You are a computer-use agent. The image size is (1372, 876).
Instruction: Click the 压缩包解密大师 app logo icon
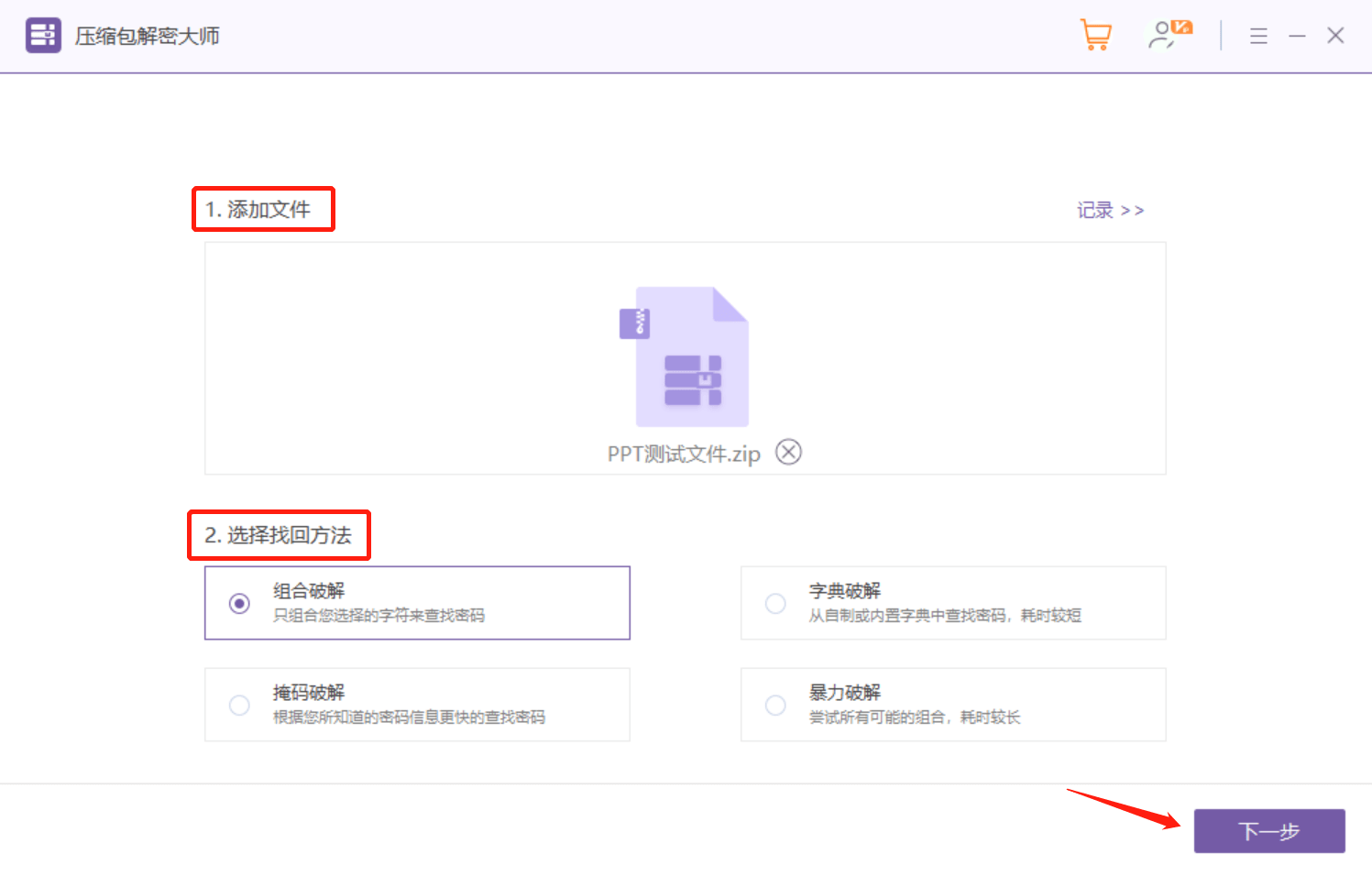(x=42, y=35)
